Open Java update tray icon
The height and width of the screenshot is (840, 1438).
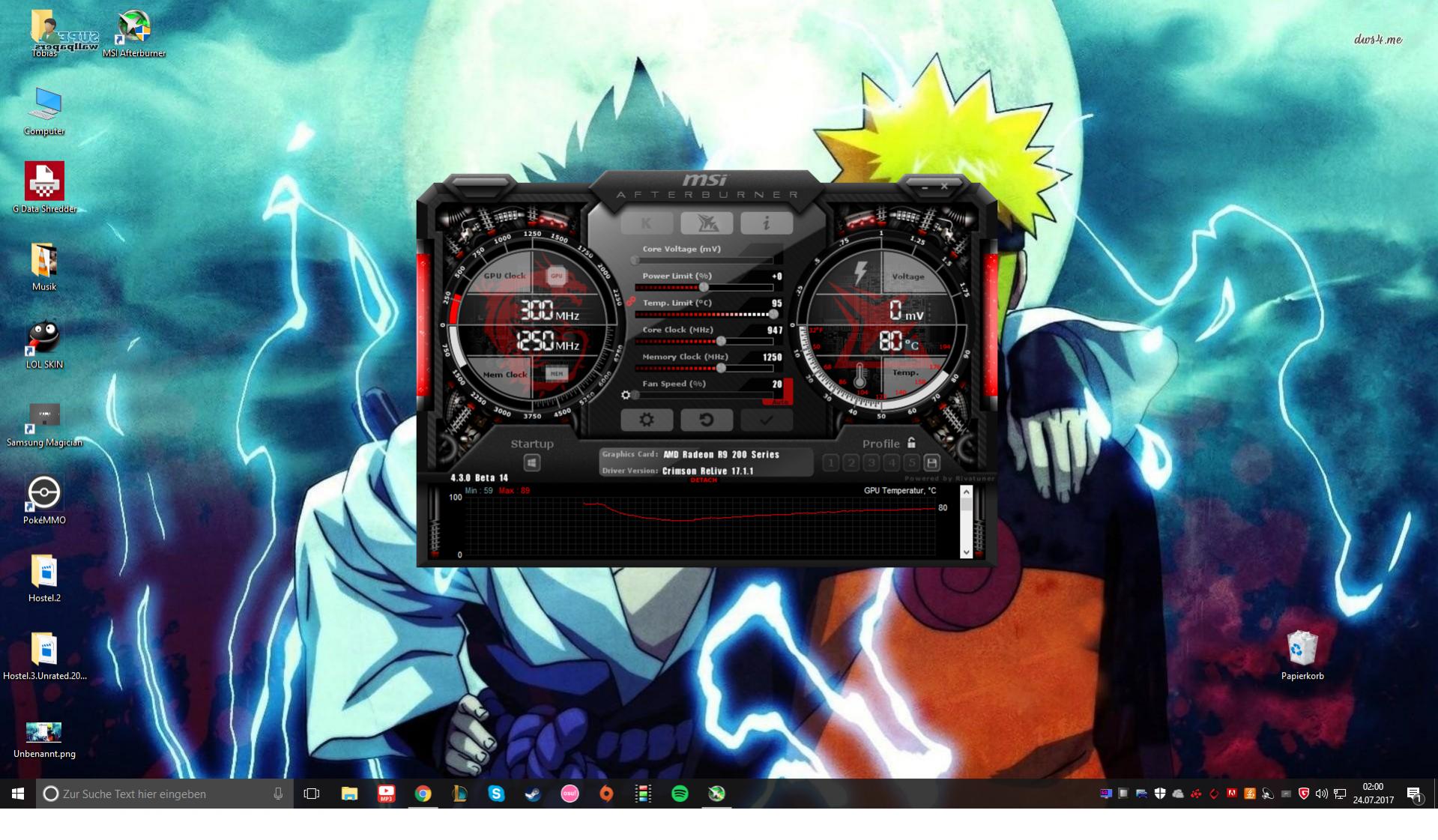[x=1250, y=794]
